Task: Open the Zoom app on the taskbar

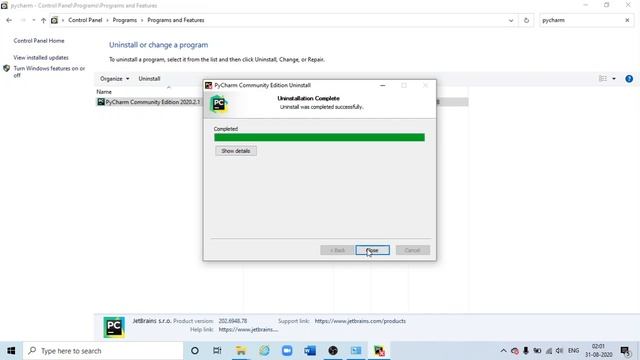Action: [287, 351]
